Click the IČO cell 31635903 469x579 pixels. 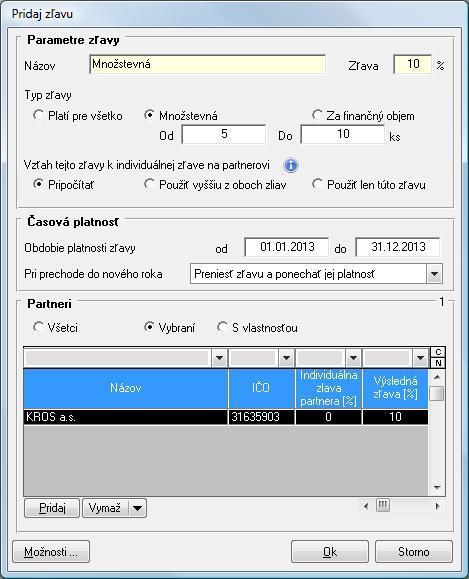261,417
